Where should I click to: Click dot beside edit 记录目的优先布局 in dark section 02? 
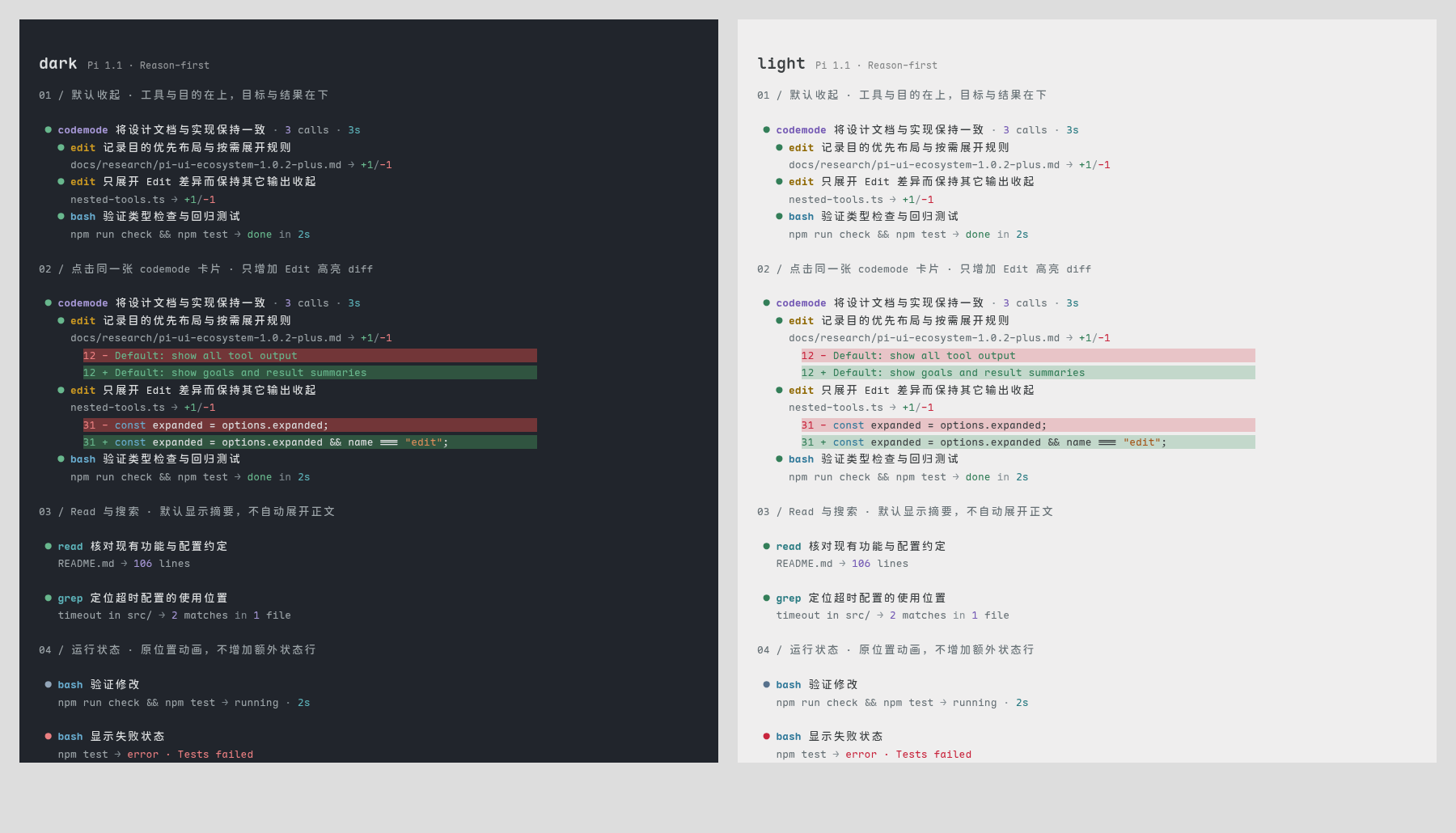coord(61,320)
